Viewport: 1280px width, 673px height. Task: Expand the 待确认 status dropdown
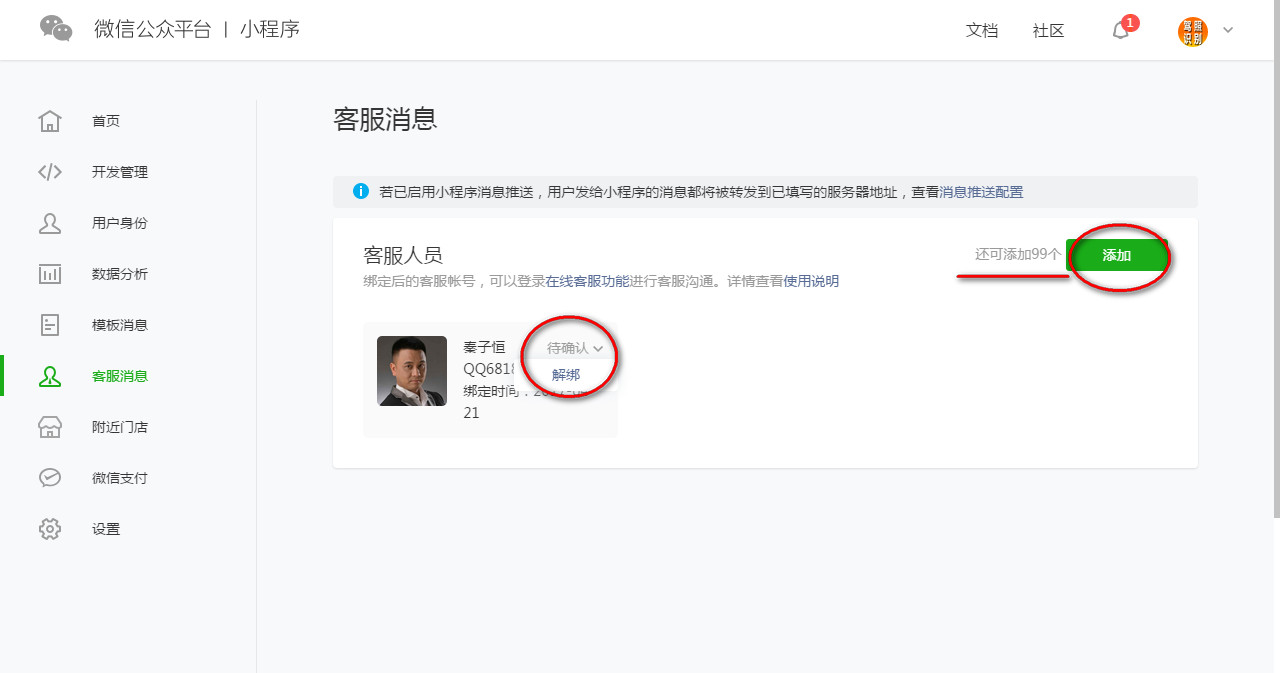coord(575,348)
